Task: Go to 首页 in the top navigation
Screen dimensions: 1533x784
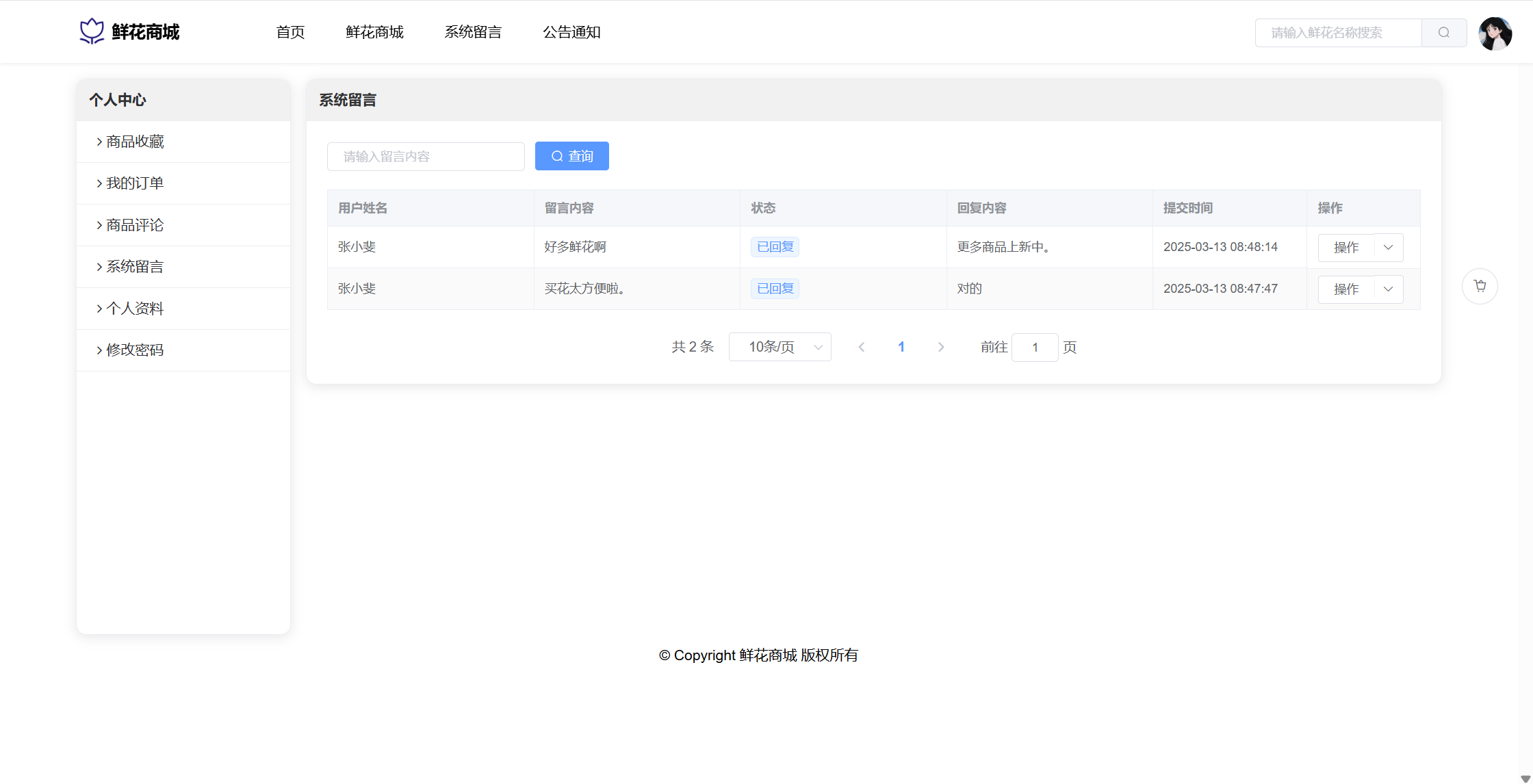Action: click(290, 32)
